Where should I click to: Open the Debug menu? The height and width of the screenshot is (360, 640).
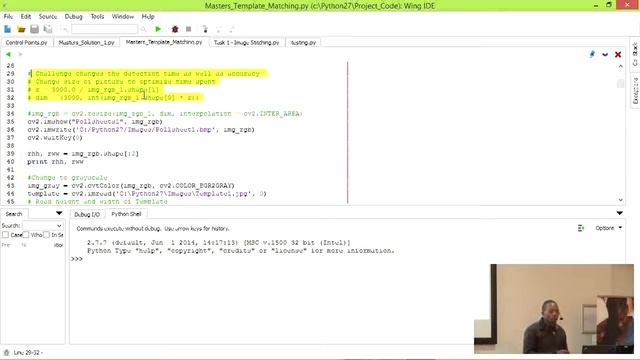(73, 16)
